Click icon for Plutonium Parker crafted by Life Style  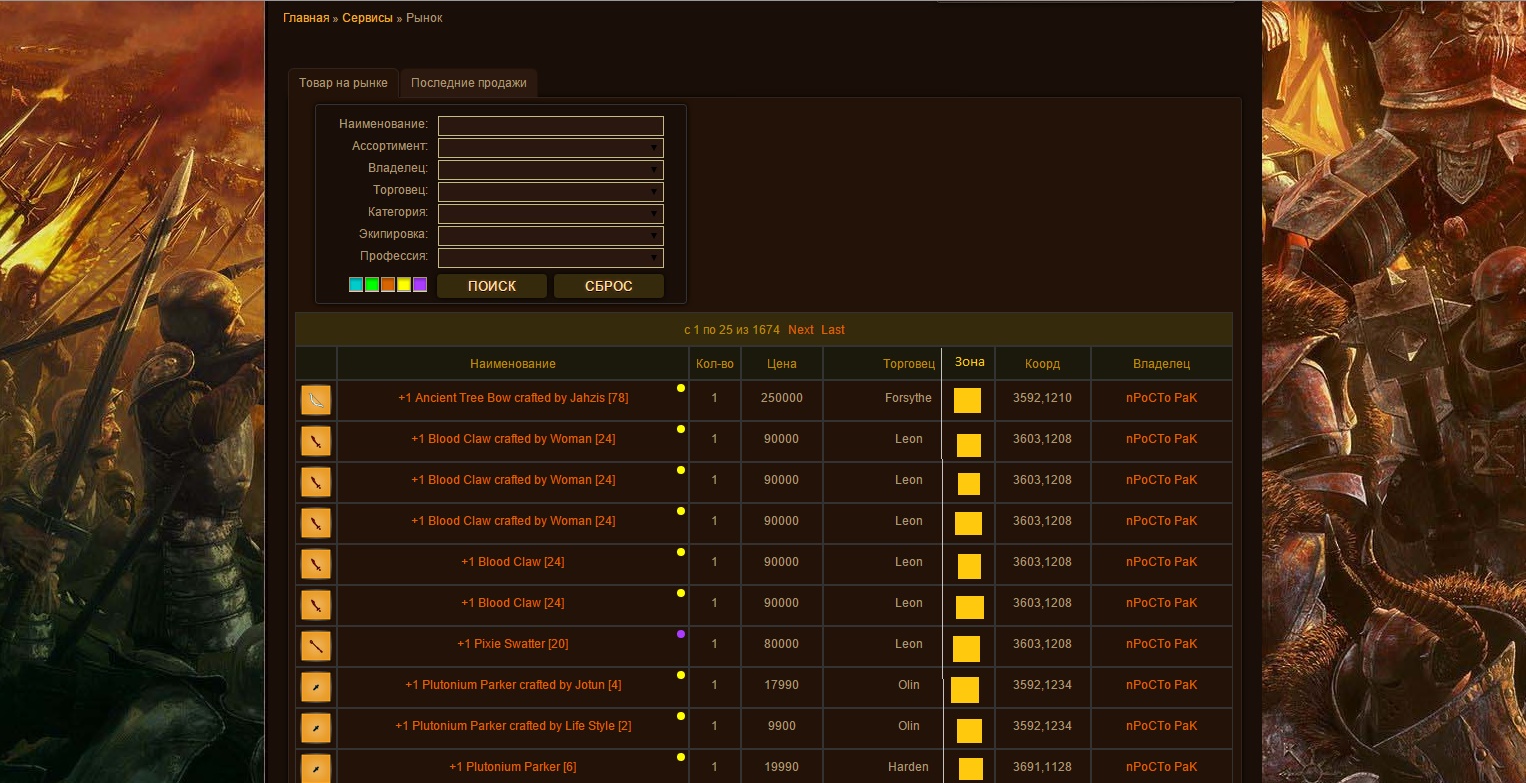316,728
